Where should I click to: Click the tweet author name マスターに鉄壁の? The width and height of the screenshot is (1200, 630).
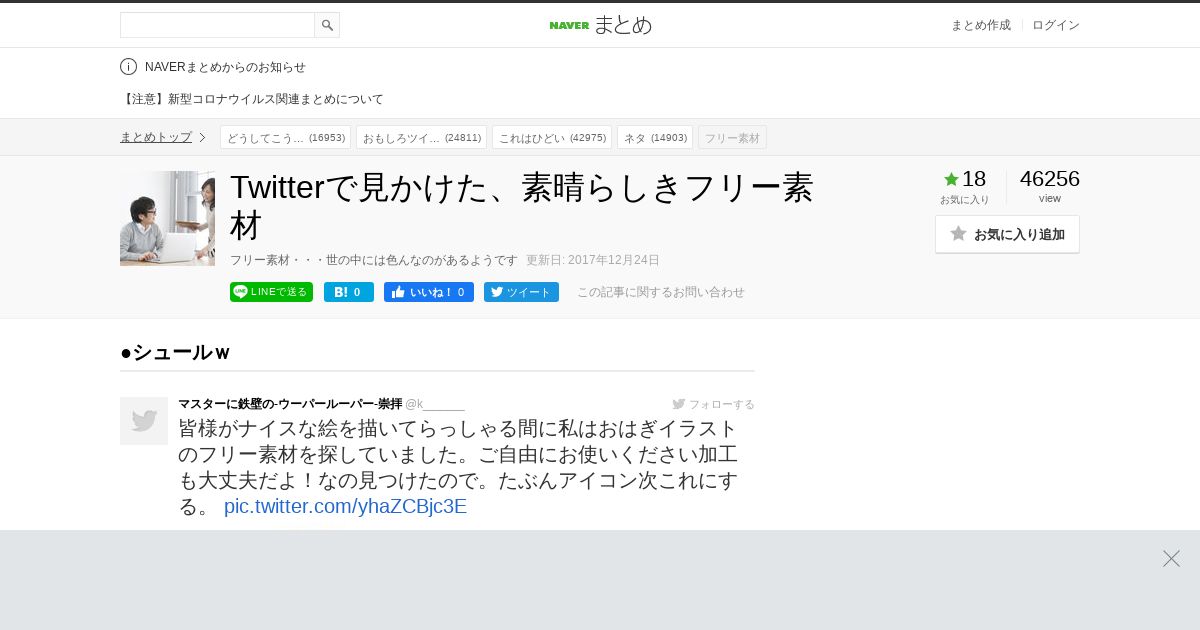[x=290, y=404]
